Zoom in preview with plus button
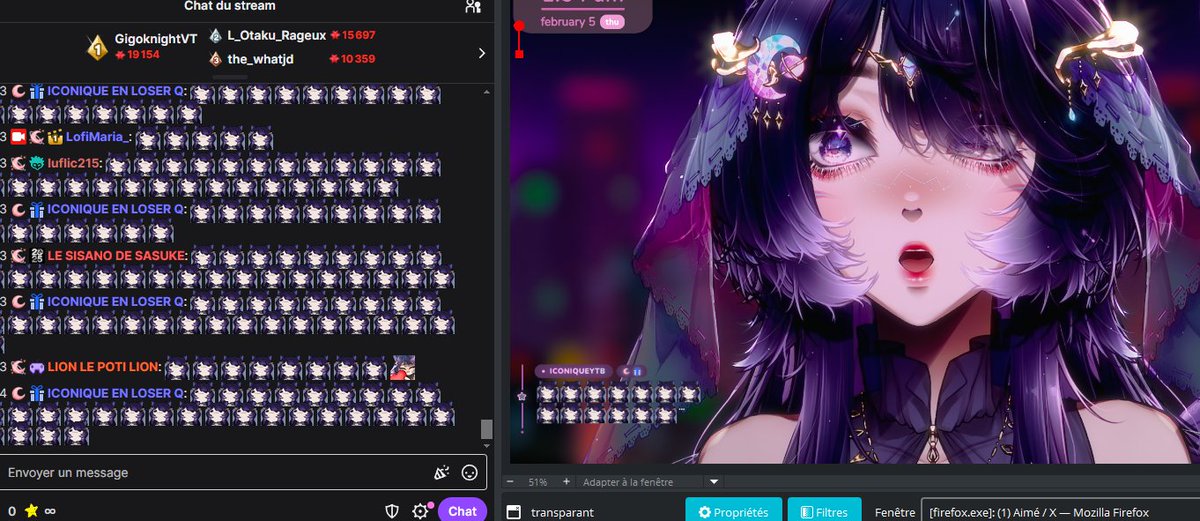The height and width of the screenshot is (521, 1200). pos(566,481)
